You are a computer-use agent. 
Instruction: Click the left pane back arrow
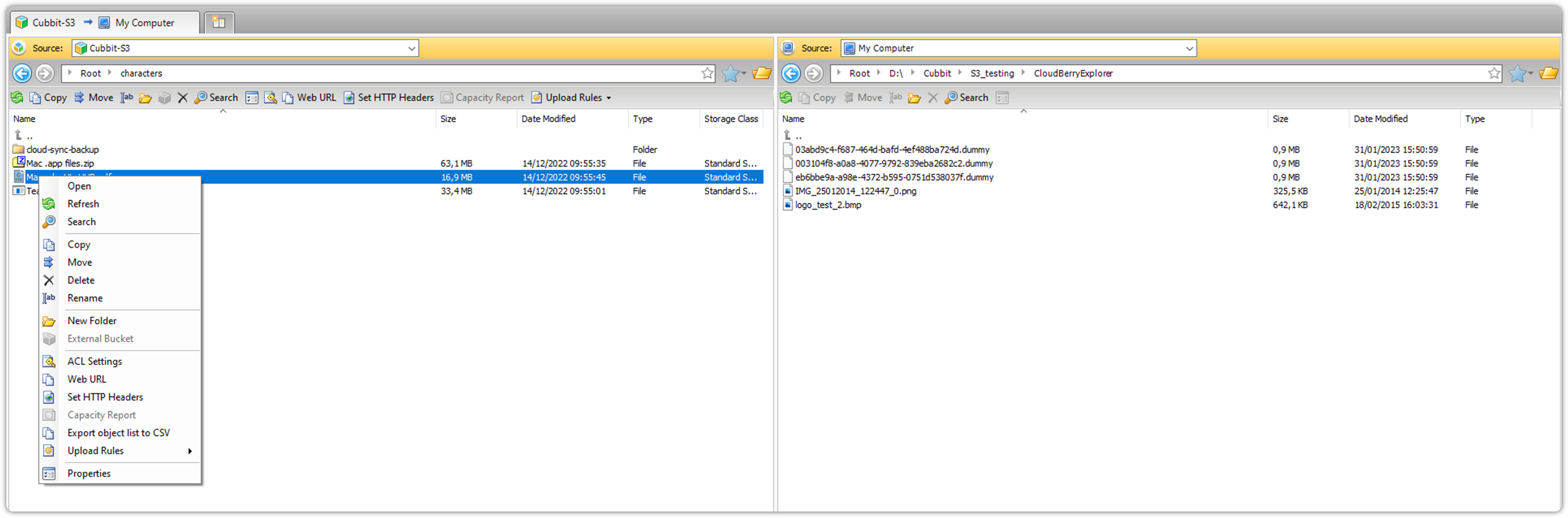click(x=22, y=73)
